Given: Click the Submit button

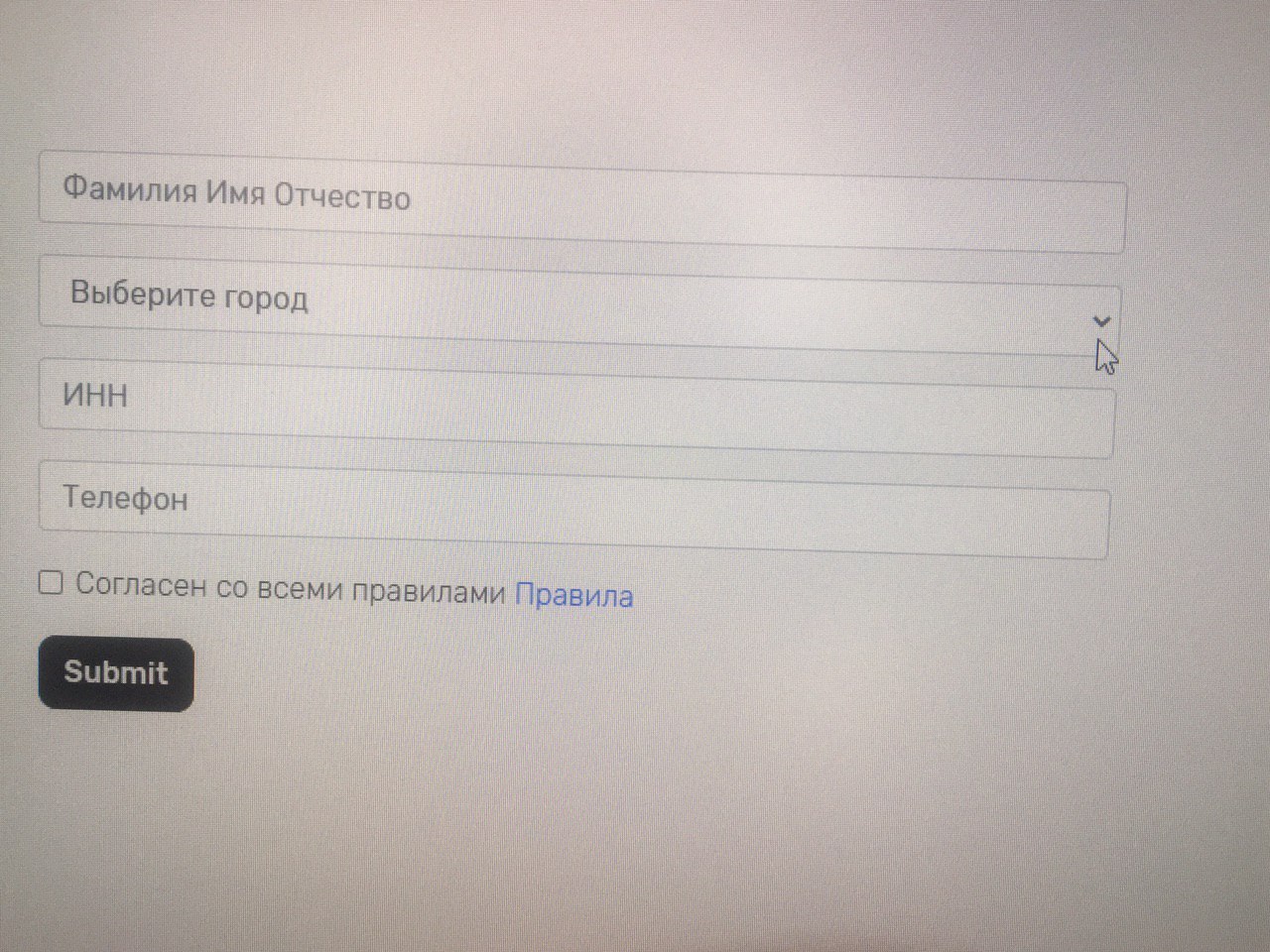Looking at the screenshot, I should tap(116, 673).
